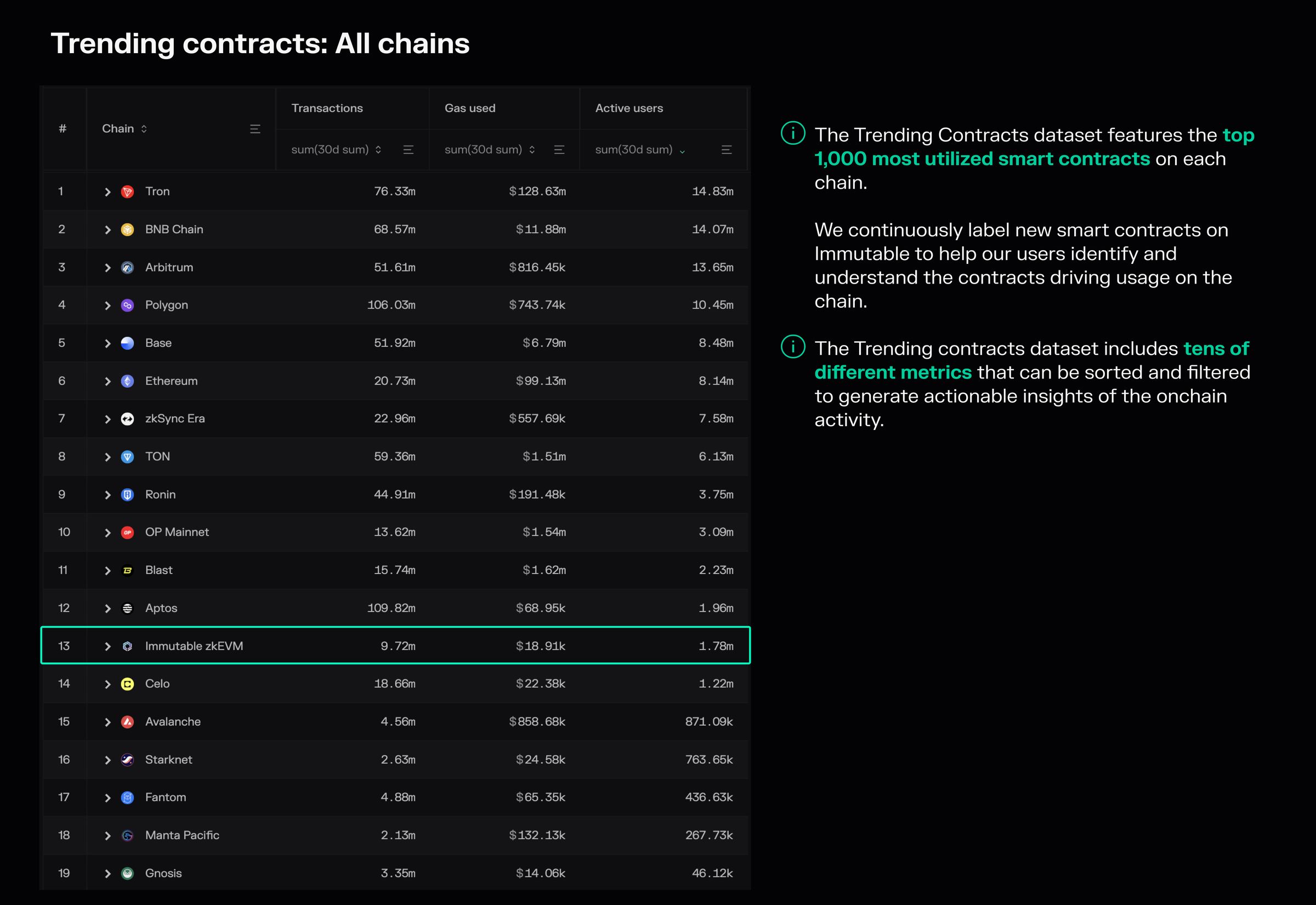1316x905 pixels.
Task: Click the Tron chain logo icon
Action: pyautogui.click(x=128, y=191)
